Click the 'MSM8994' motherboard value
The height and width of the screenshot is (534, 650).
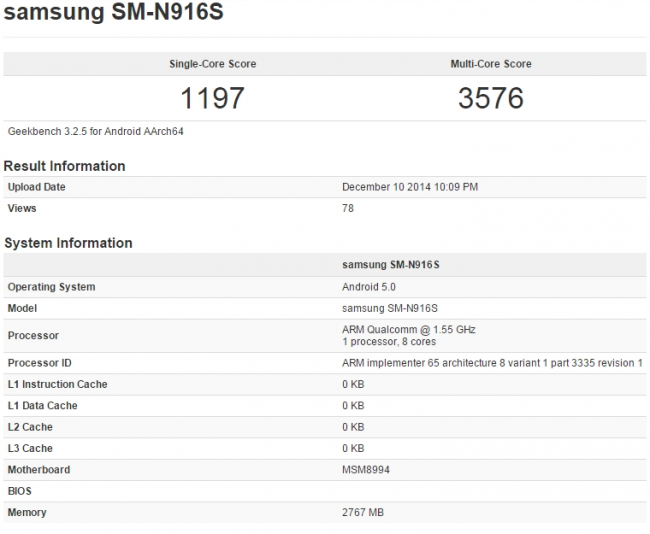point(366,470)
